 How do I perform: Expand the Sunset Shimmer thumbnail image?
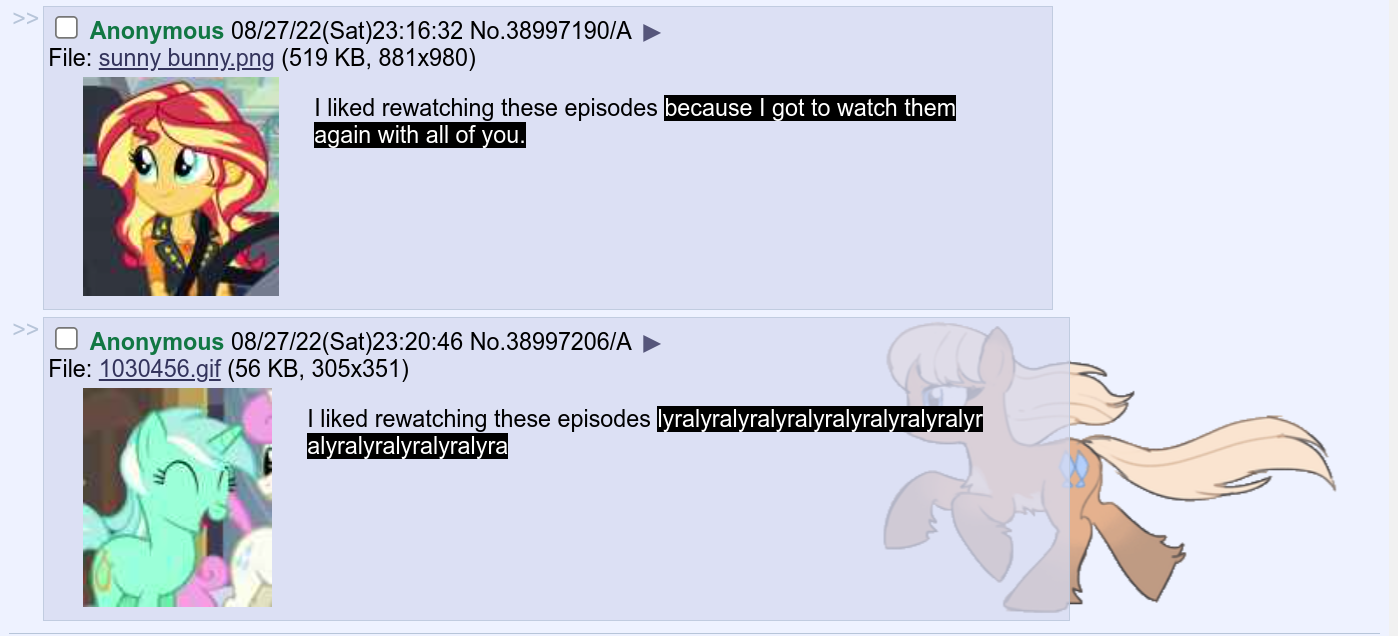click(x=181, y=187)
